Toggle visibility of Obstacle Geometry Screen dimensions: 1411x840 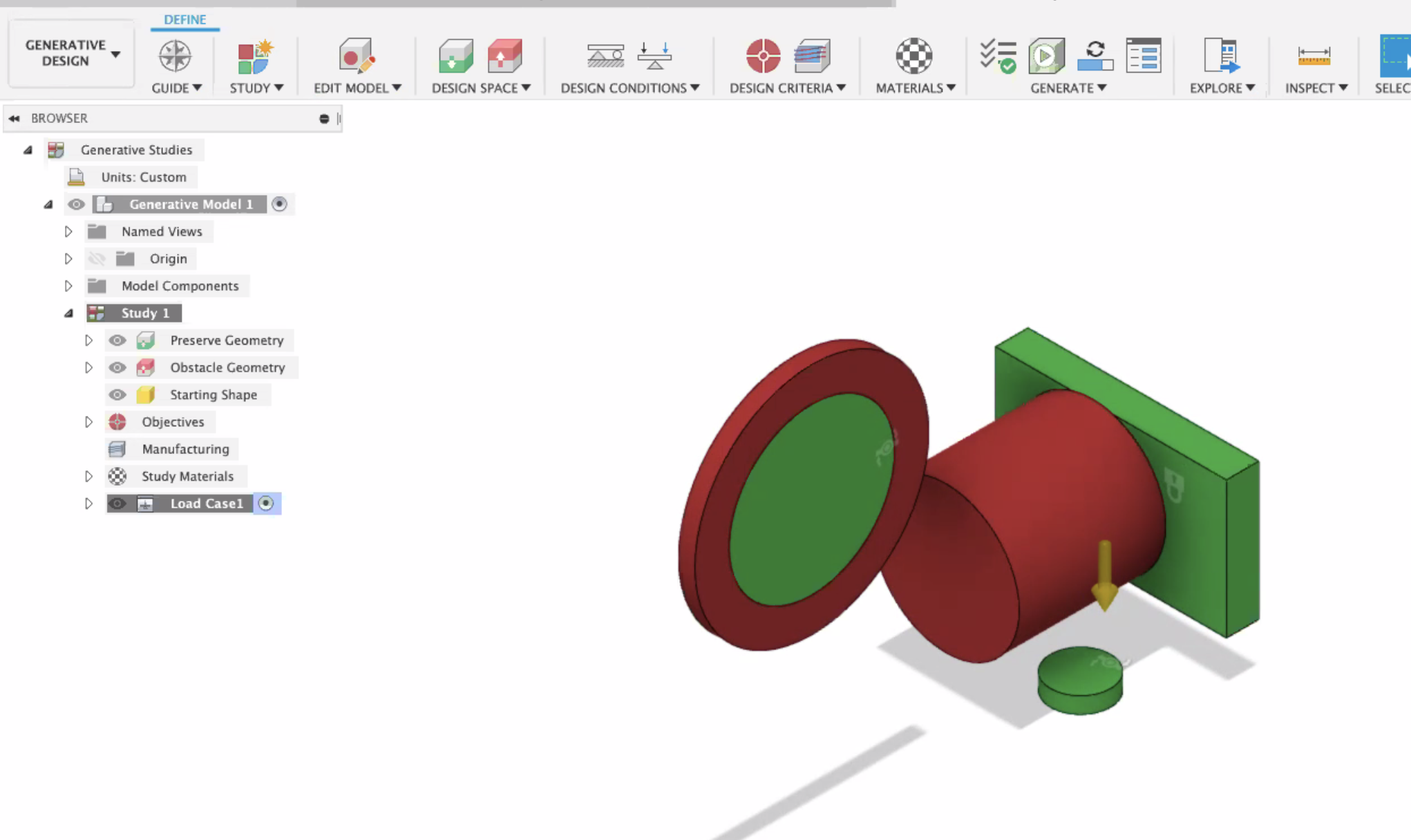tap(117, 367)
